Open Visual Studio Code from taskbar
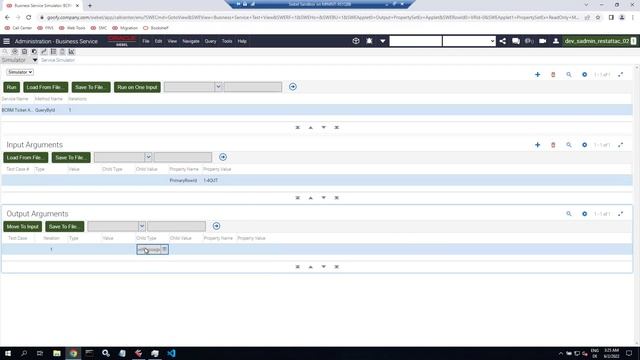Image resolution: width=640 pixels, height=360 pixels. [171, 353]
